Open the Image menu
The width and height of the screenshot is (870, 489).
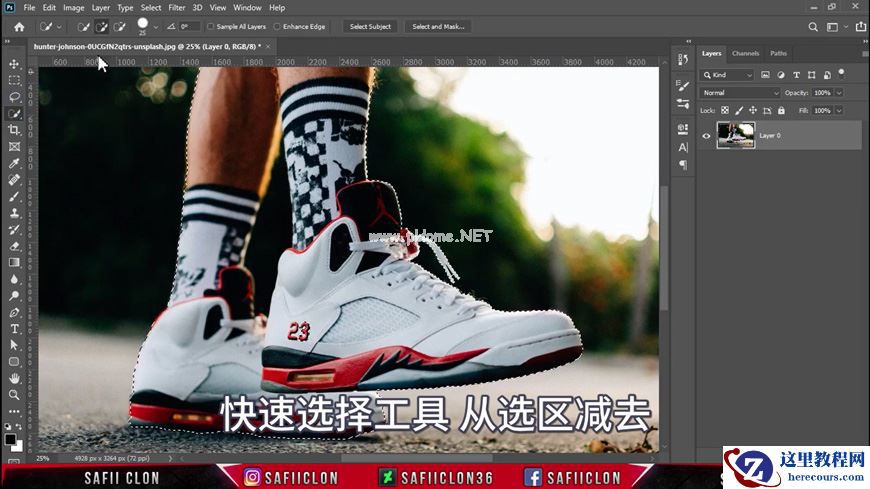pyautogui.click(x=73, y=8)
